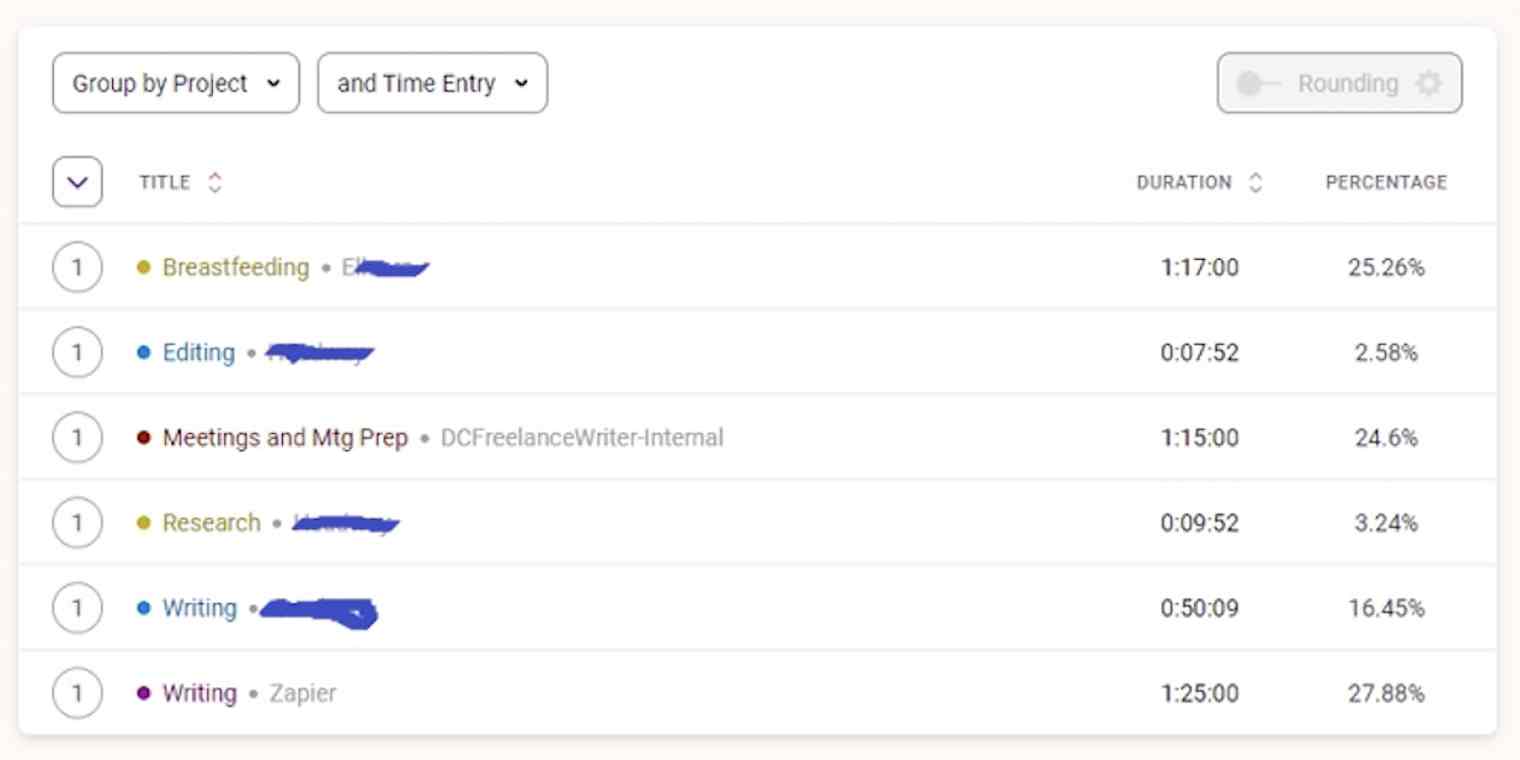The width and height of the screenshot is (1520, 760).
Task: Sort entries using the Duration sort icon
Action: pos(1256,182)
